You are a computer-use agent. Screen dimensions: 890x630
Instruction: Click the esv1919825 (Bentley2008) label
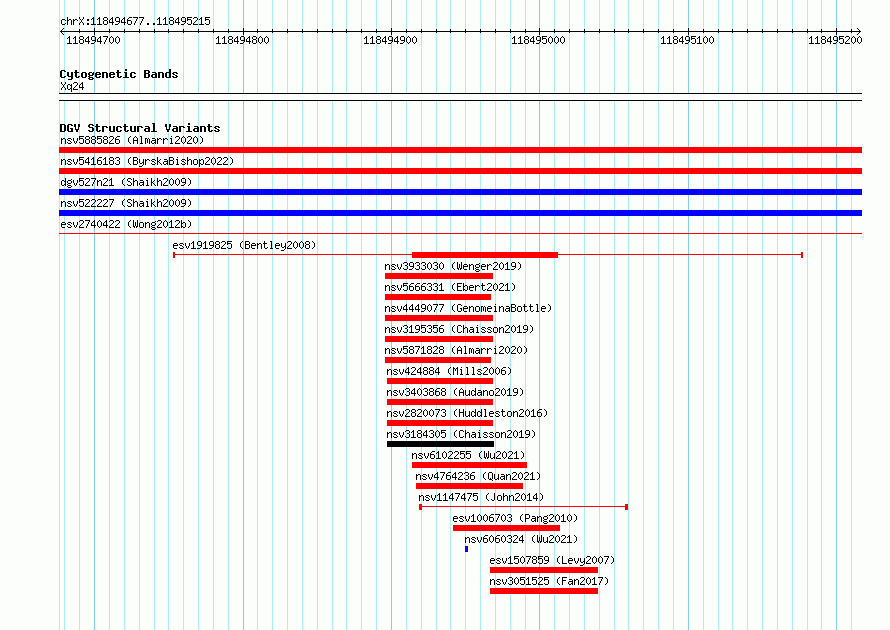[244, 245]
